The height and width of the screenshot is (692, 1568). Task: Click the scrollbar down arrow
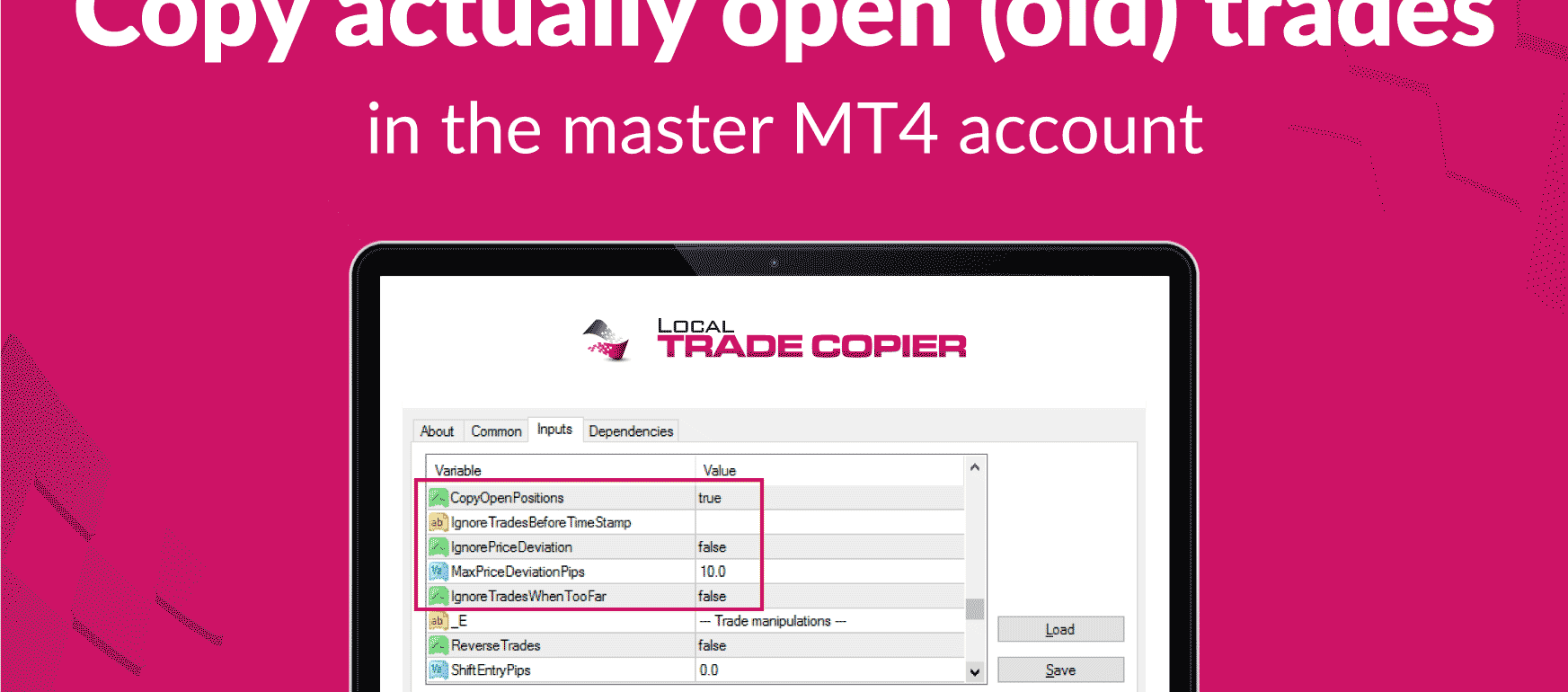pyautogui.click(x=975, y=671)
